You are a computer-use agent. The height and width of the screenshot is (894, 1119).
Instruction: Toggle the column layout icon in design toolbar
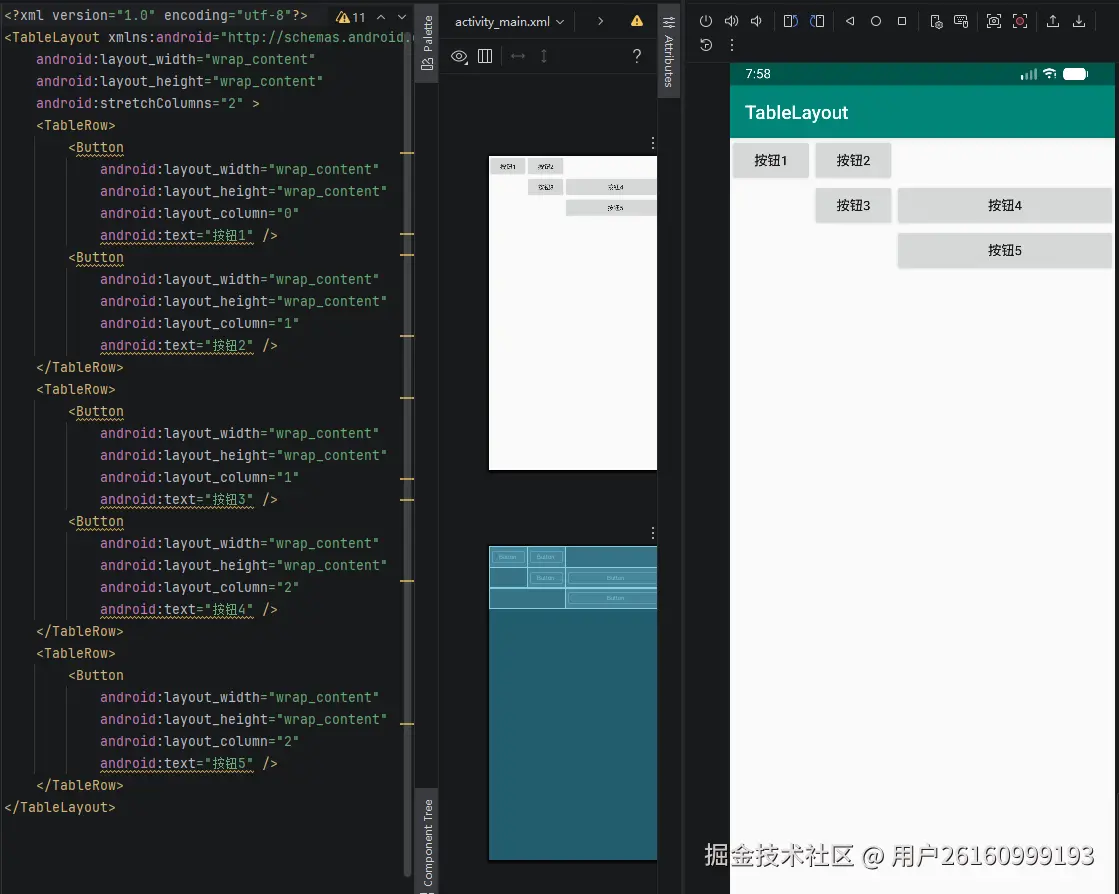click(485, 57)
